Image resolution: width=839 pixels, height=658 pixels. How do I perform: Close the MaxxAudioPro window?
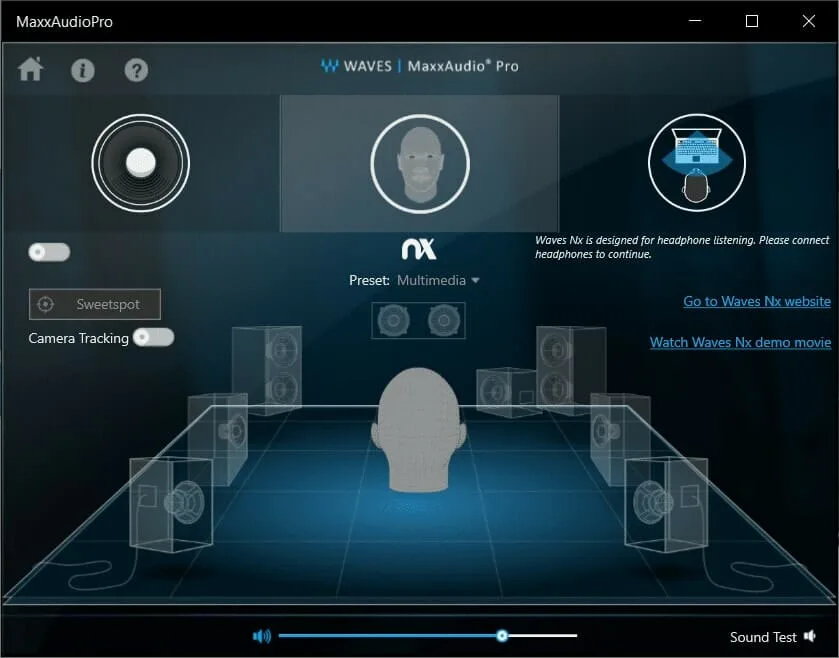coord(809,21)
